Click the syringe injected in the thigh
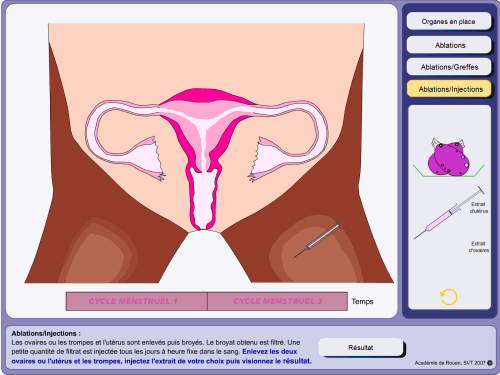The image size is (500, 375). coord(318,240)
